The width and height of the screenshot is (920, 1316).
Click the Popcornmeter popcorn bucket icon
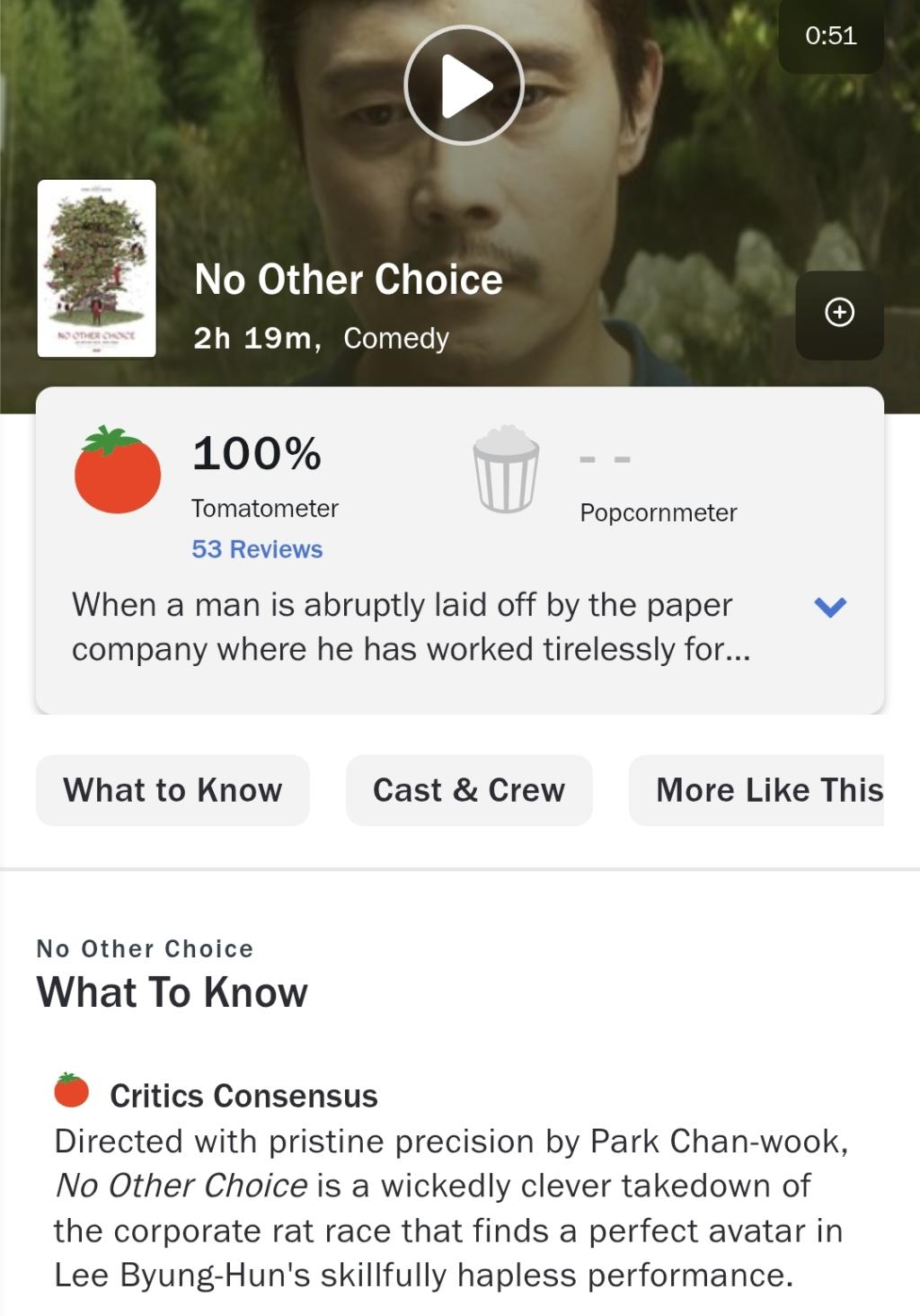pyautogui.click(x=506, y=468)
